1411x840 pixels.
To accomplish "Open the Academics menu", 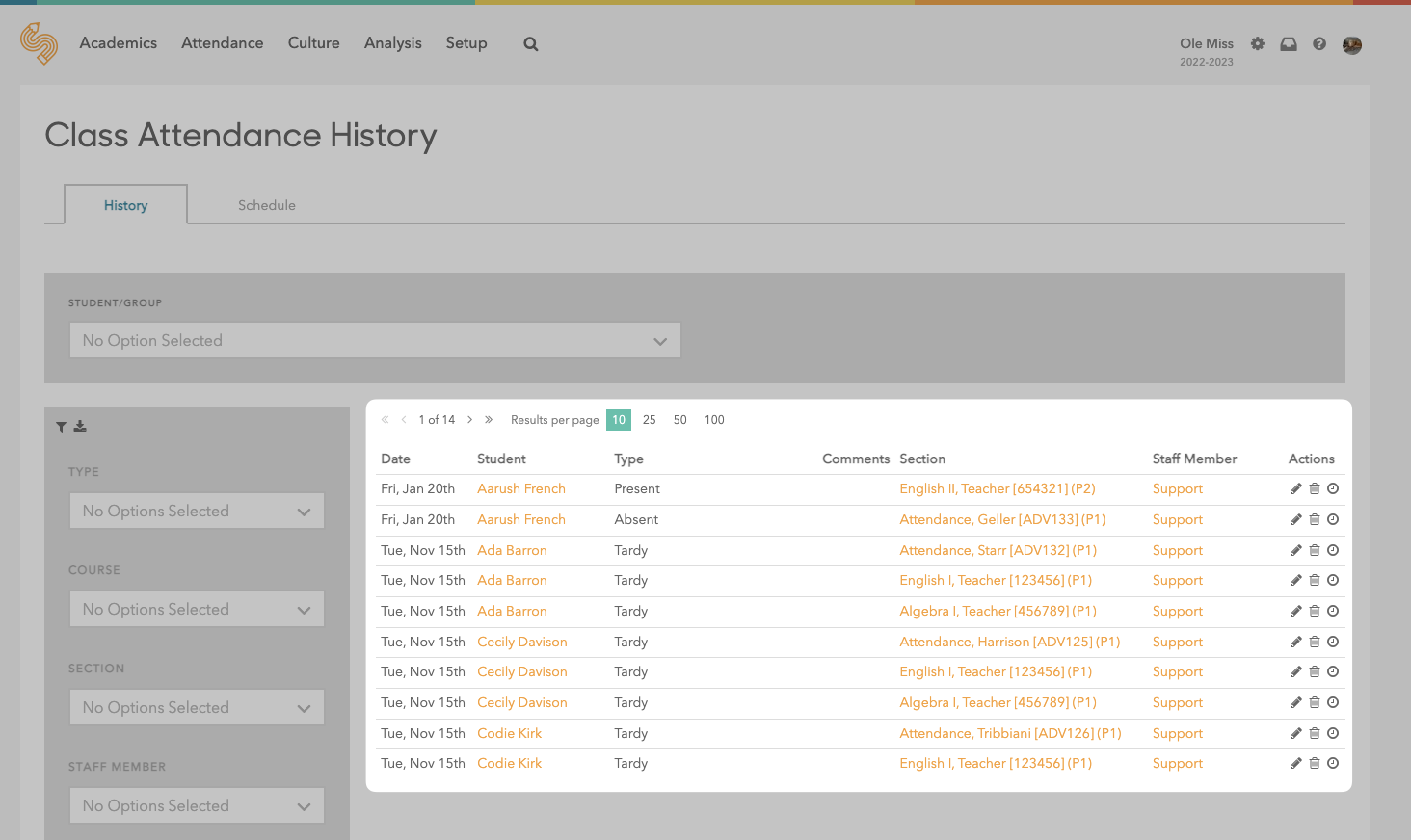I will (x=119, y=43).
